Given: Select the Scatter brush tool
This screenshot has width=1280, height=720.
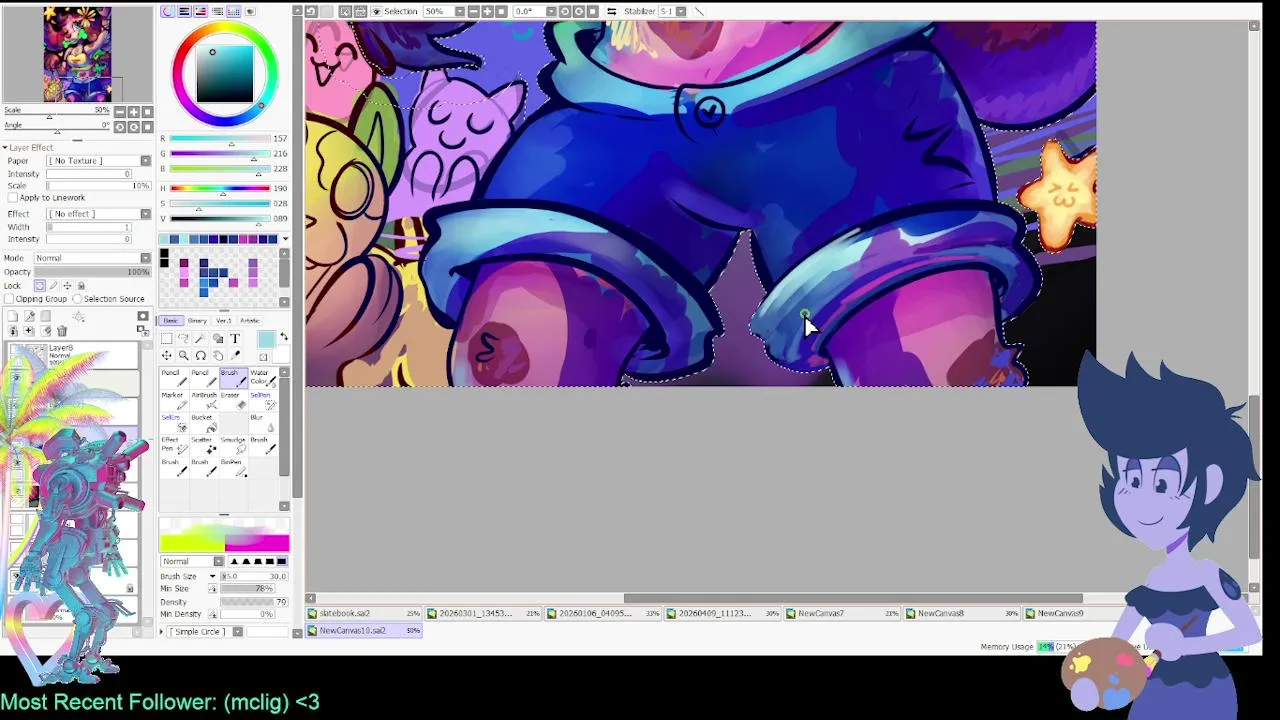Looking at the screenshot, I should tap(204, 445).
